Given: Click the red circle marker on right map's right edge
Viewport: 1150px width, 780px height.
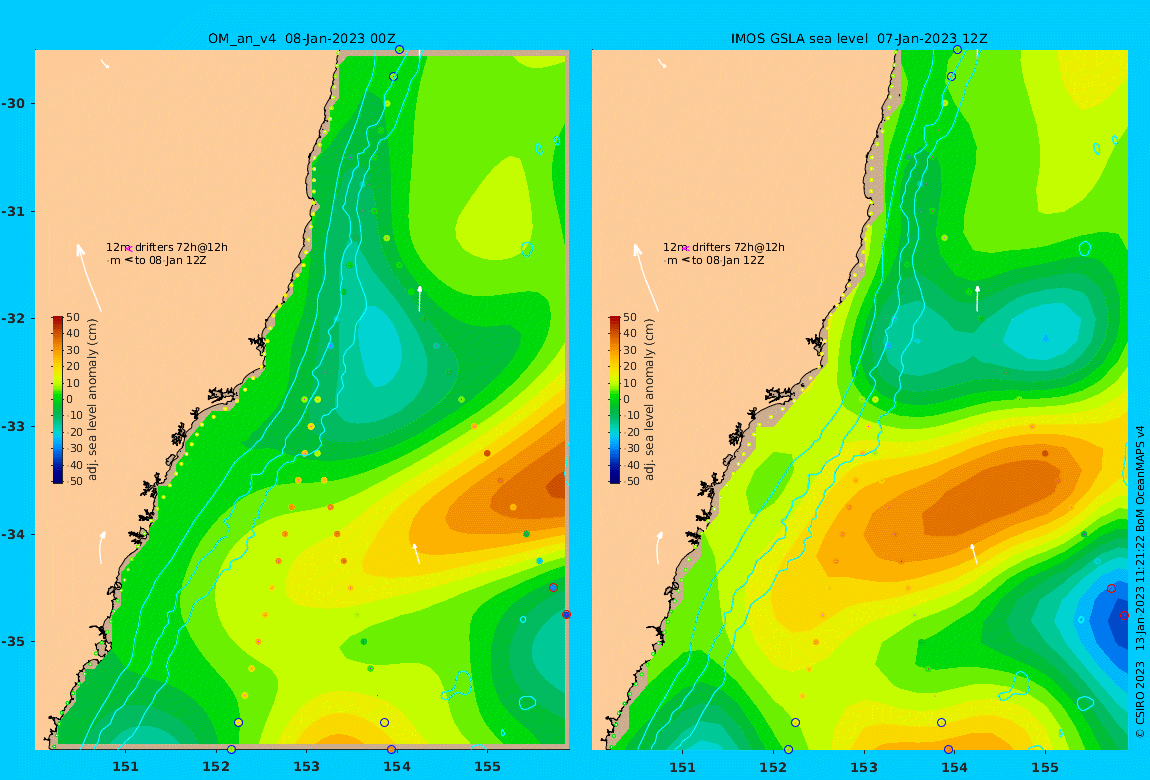Looking at the screenshot, I should pos(1124,615).
